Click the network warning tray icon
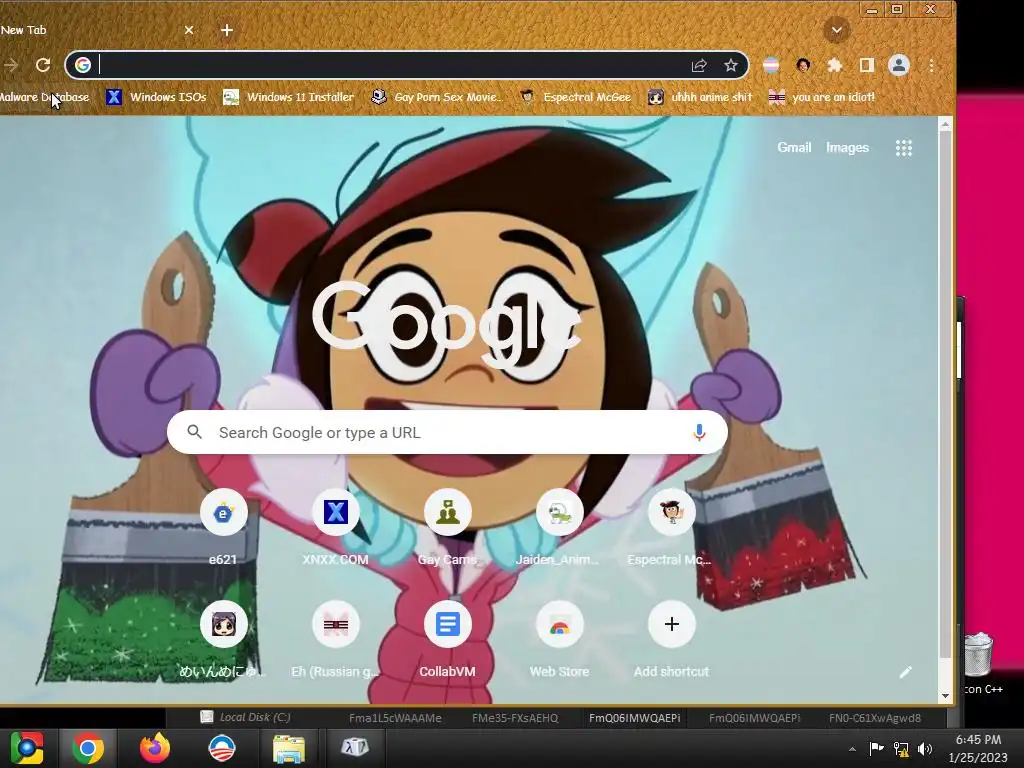Screen dimensions: 1024x768 tap(901, 749)
